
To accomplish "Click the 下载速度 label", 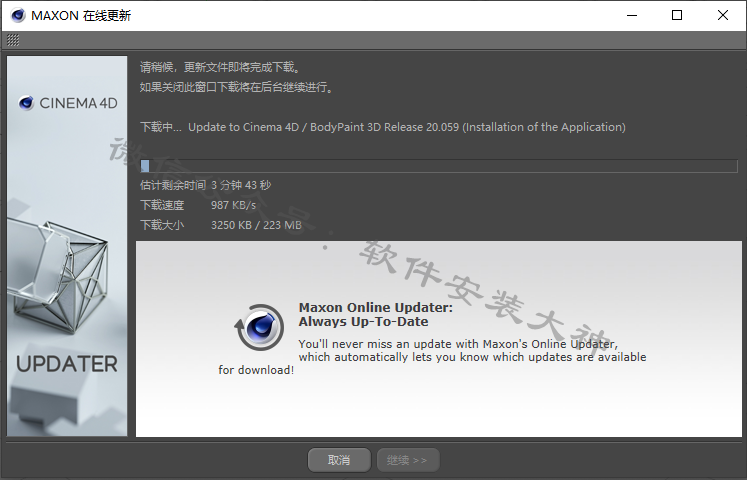I will pyautogui.click(x=162, y=205).
